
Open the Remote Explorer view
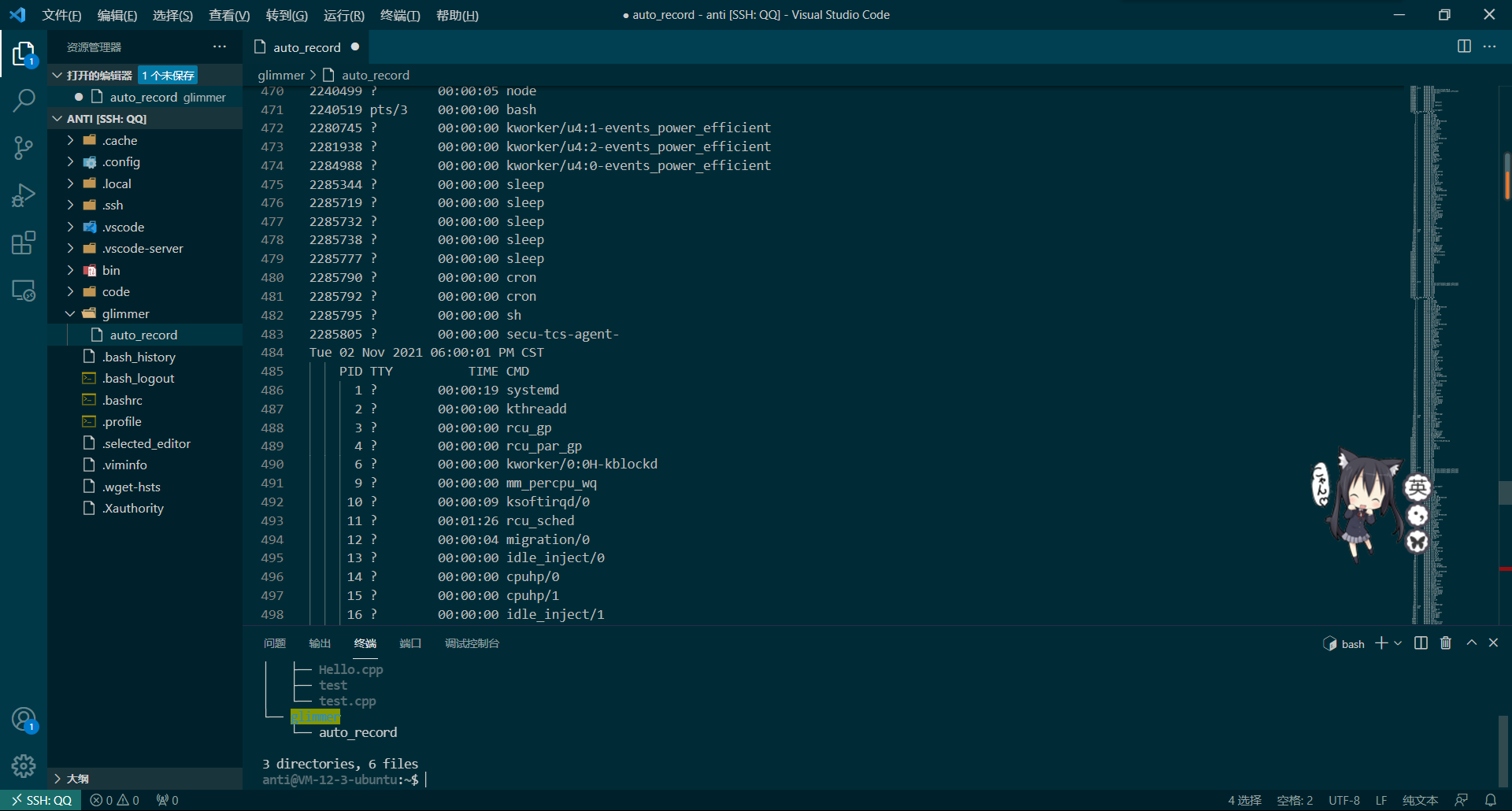24,291
